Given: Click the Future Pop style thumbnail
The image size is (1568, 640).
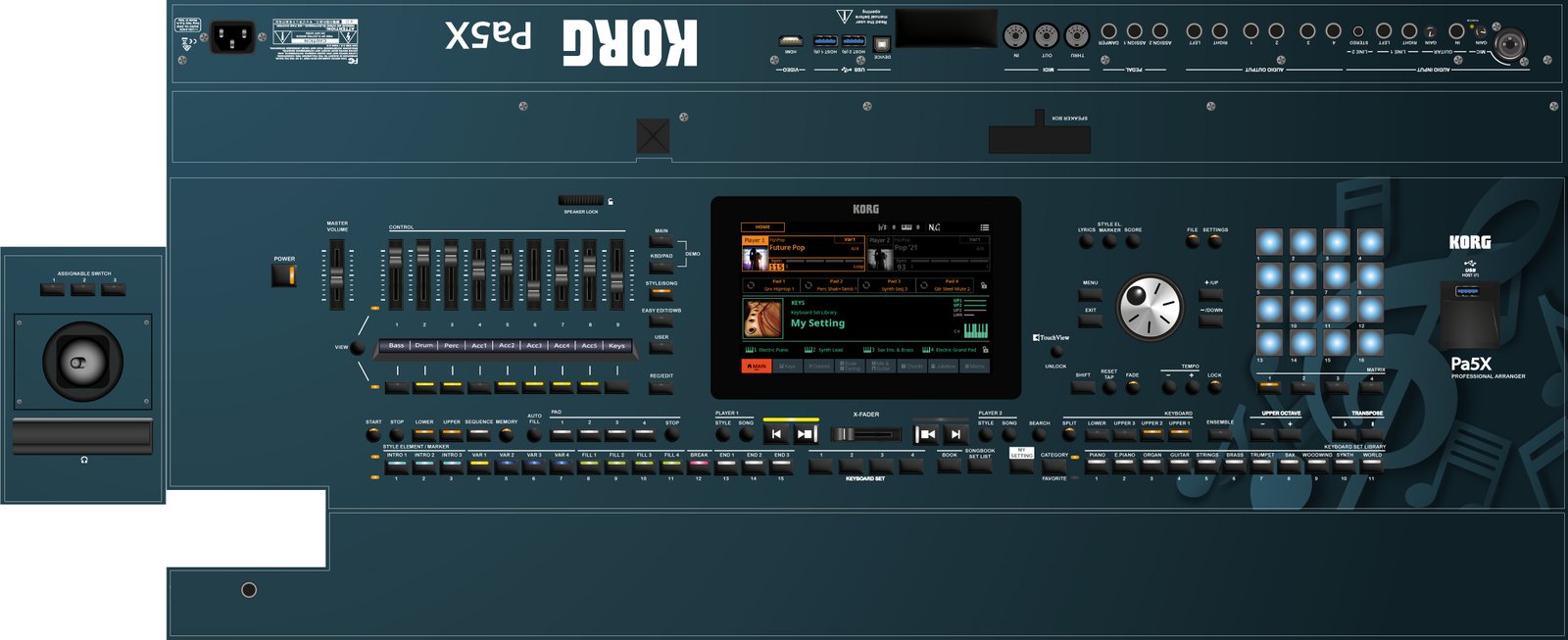Looking at the screenshot, I should click(755, 258).
